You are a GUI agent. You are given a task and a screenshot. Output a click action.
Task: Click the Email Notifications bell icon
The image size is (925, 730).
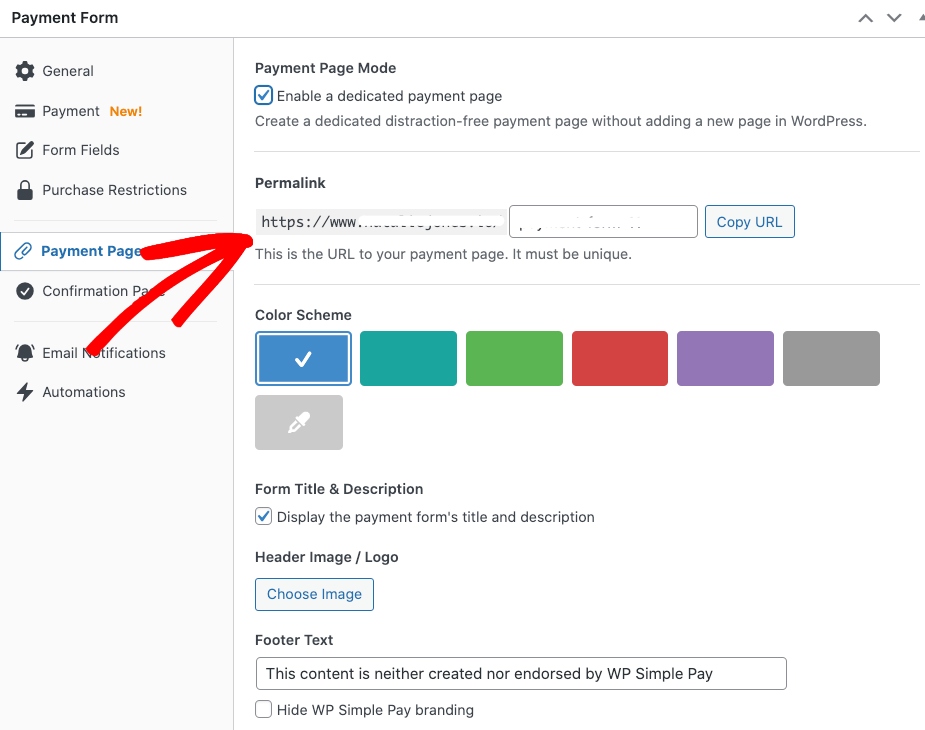point(25,353)
